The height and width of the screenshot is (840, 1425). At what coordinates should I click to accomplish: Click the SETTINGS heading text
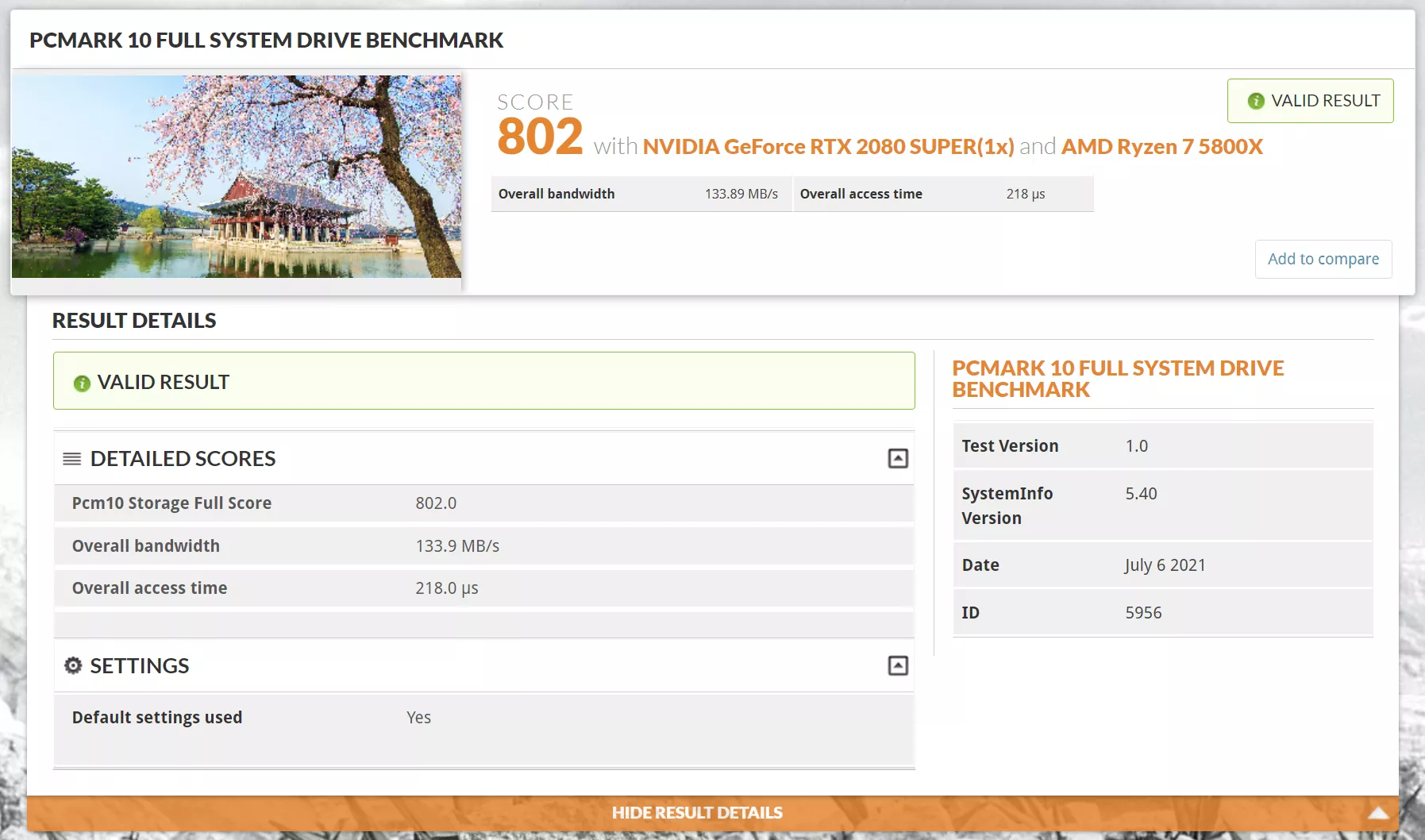point(139,666)
